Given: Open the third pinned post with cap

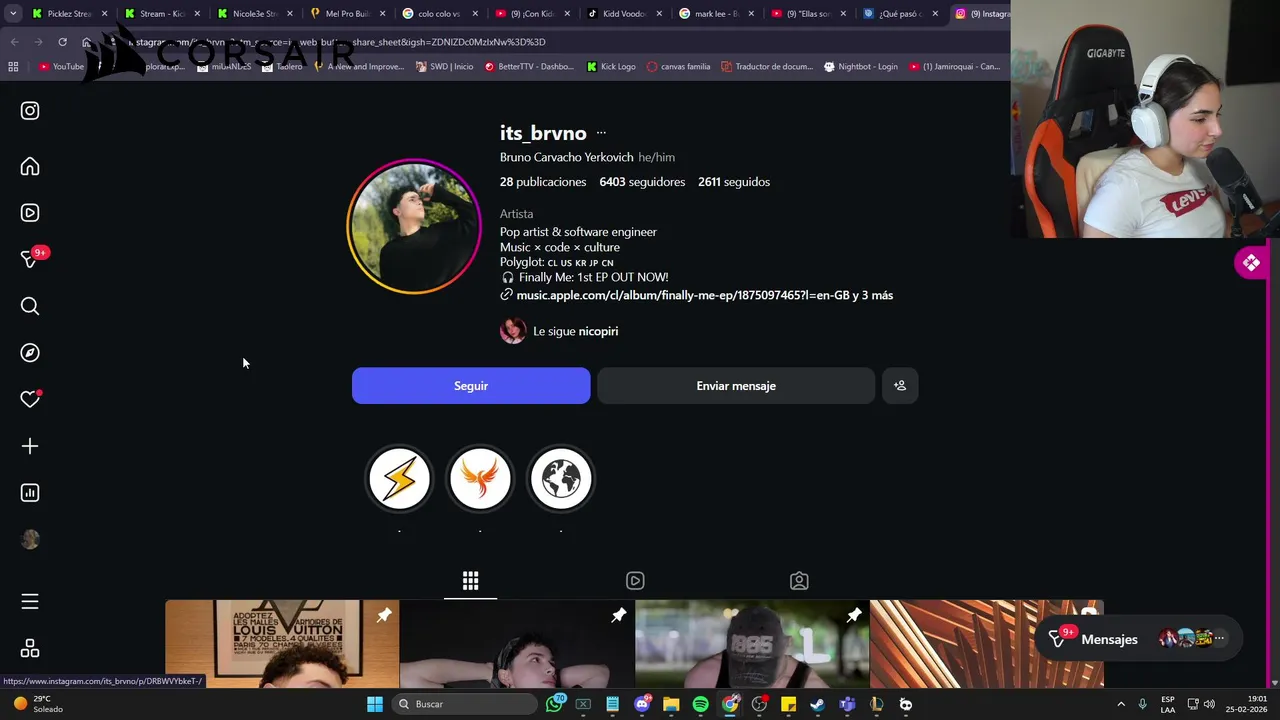Looking at the screenshot, I should 752,644.
